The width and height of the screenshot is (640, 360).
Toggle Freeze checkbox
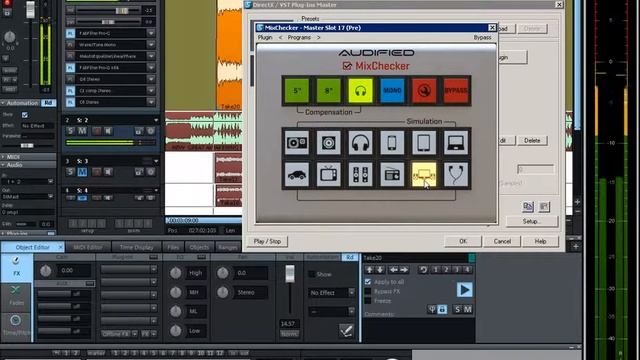pos(368,301)
